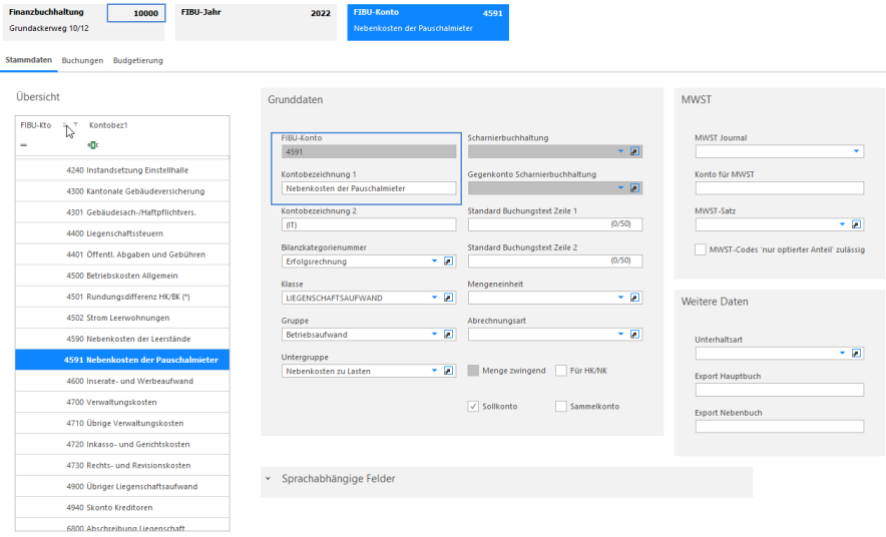Select the FIBU-Jahr 2022 header tile
Screen dimensions: 886x537
[255, 22]
